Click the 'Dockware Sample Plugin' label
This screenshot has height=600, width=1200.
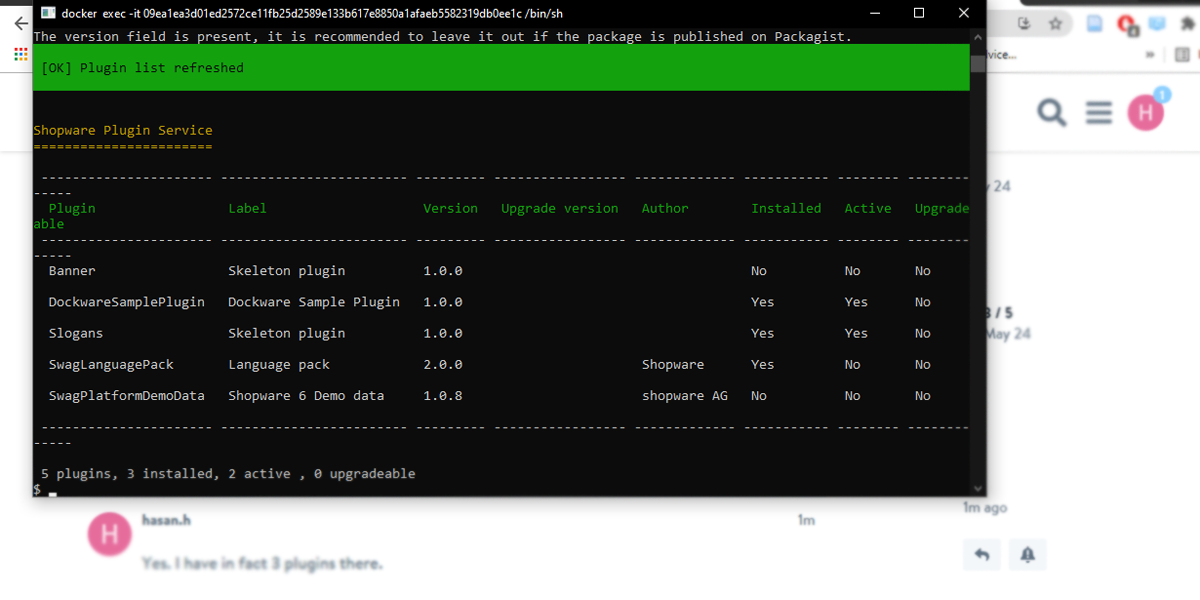pyautogui.click(x=314, y=301)
